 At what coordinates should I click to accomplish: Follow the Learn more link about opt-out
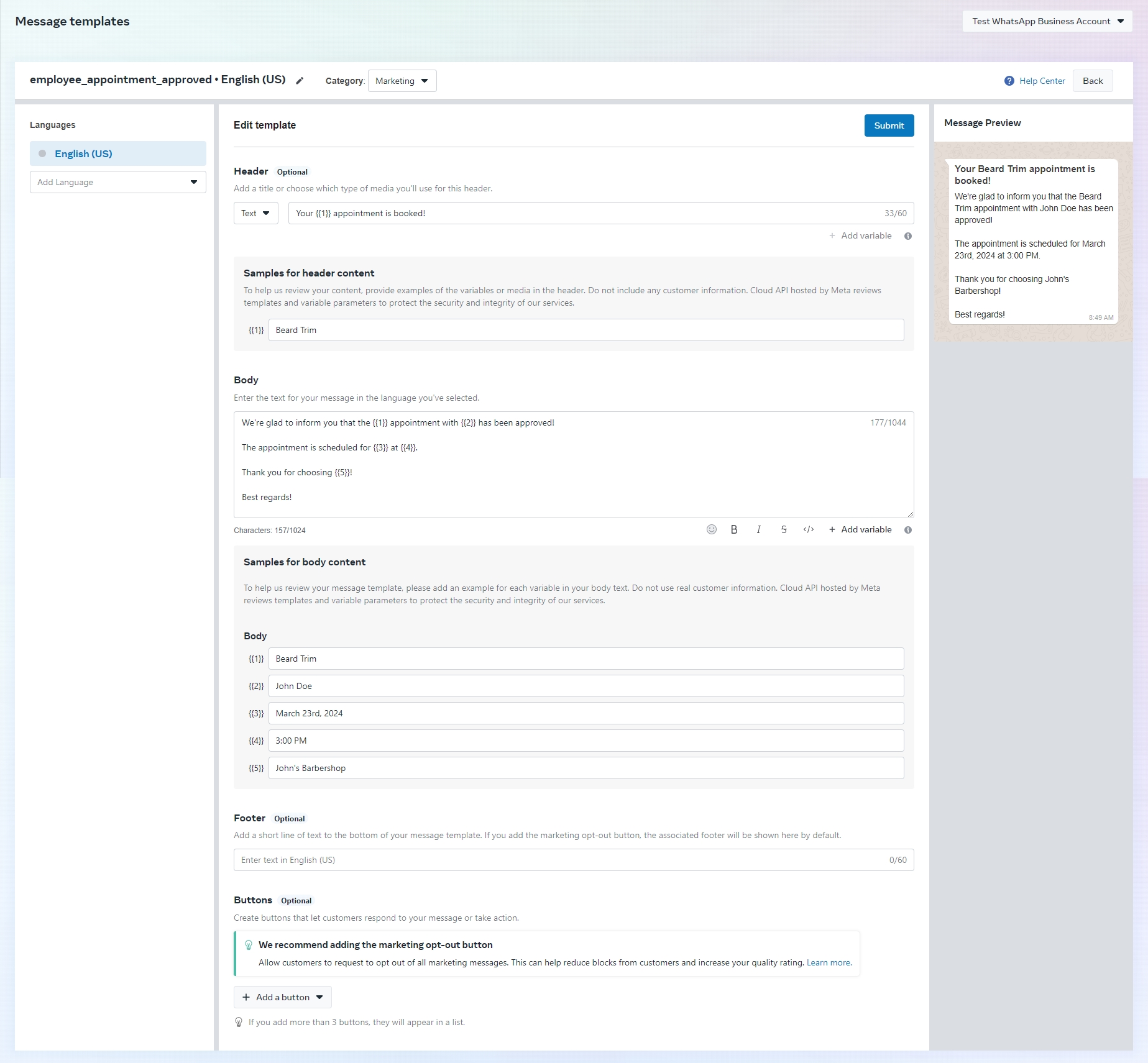[829, 962]
